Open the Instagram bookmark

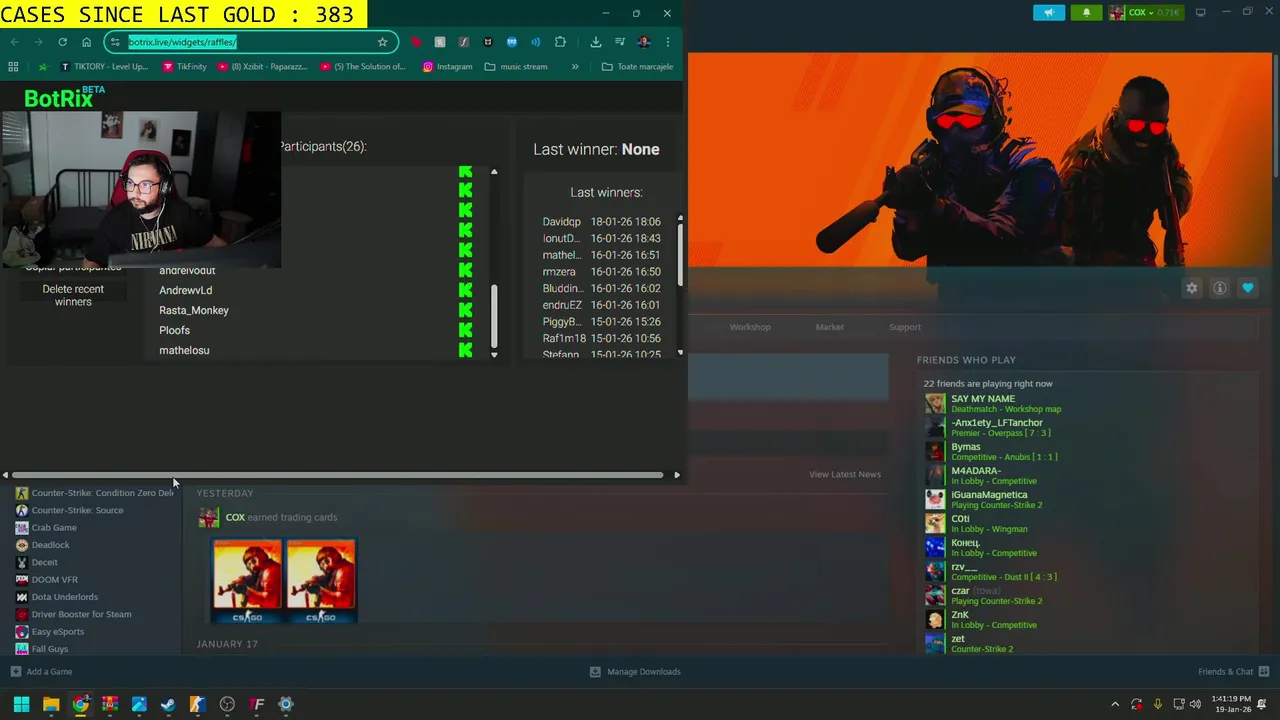pos(447,67)
